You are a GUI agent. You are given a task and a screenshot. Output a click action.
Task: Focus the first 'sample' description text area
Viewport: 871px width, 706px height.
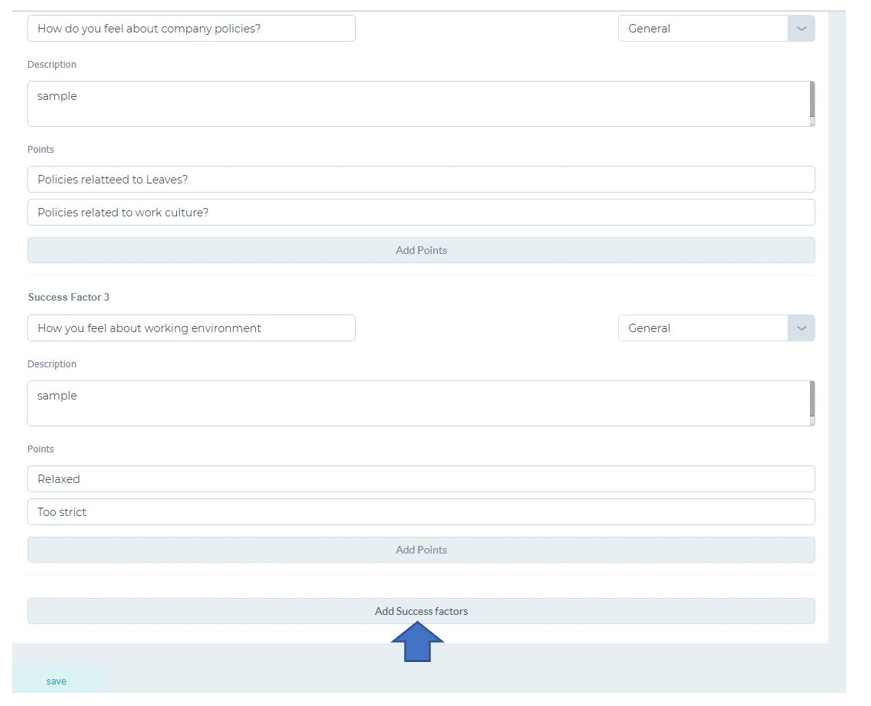pyautogui.click(x=421, y=104)
